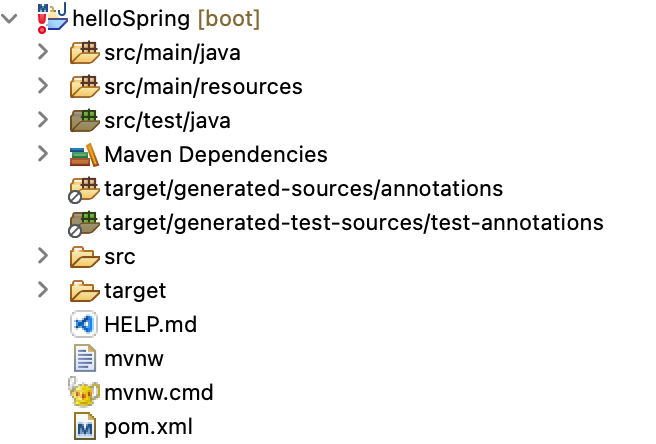Expand the target folder
This screenshot has width=656, height=444.
[x=42, y=291]
